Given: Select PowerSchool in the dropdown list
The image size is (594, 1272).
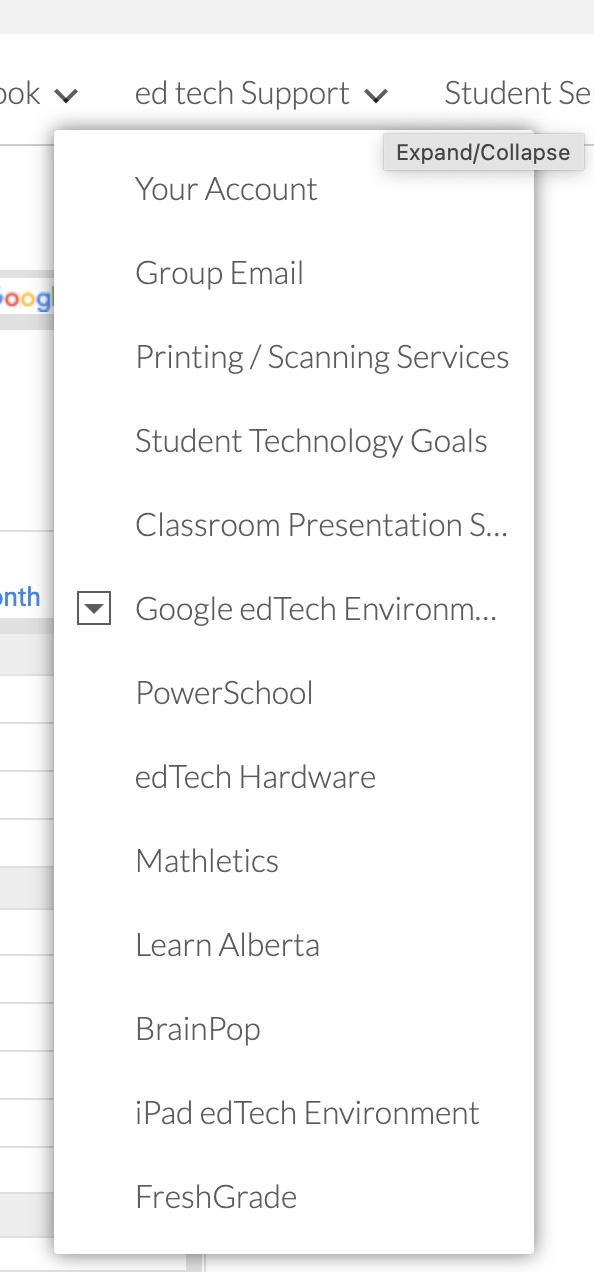Looking at the screenshot, I should click(x=224, y=693).
